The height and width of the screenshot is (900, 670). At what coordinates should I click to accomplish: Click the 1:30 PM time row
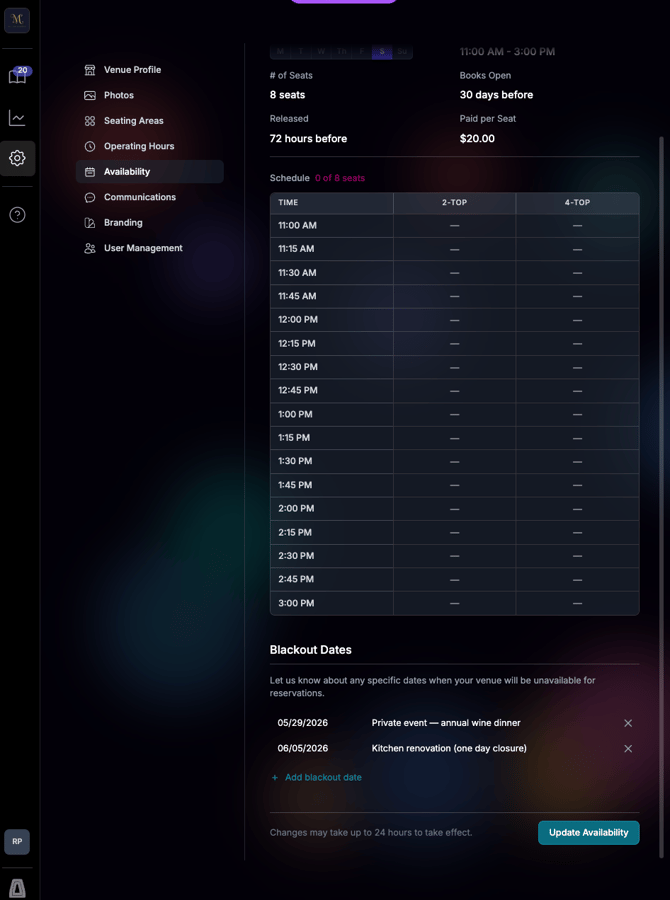point(455,461)
